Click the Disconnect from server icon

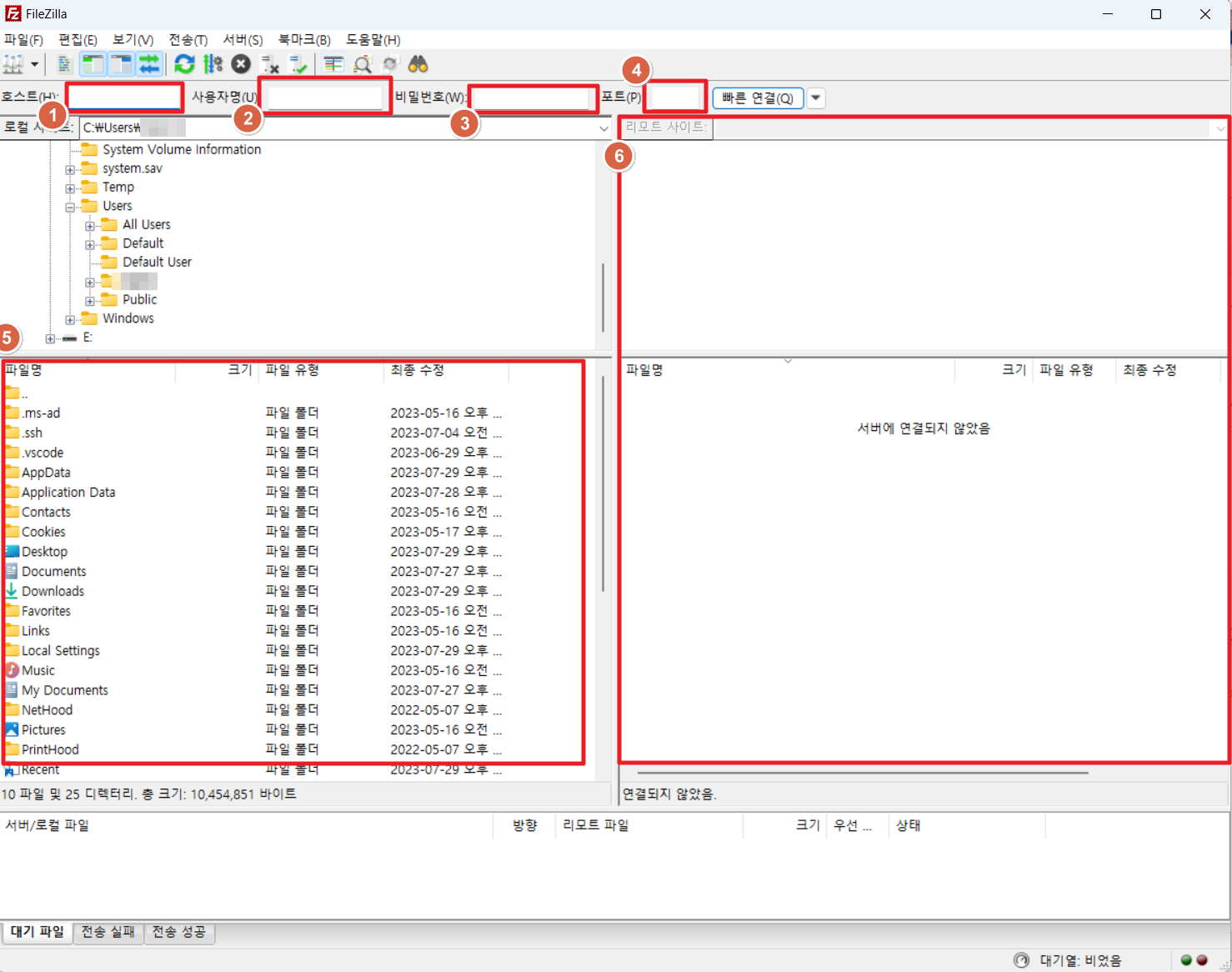pyautogui.click(x=269, y=64)
